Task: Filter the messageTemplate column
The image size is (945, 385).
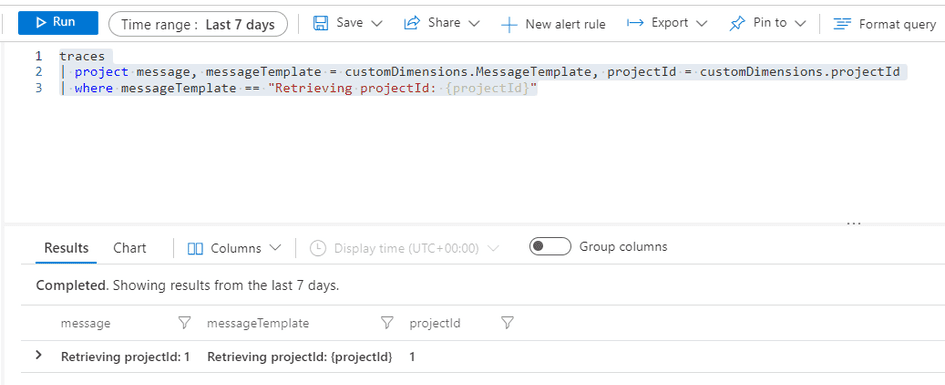Action: (388, 323)
